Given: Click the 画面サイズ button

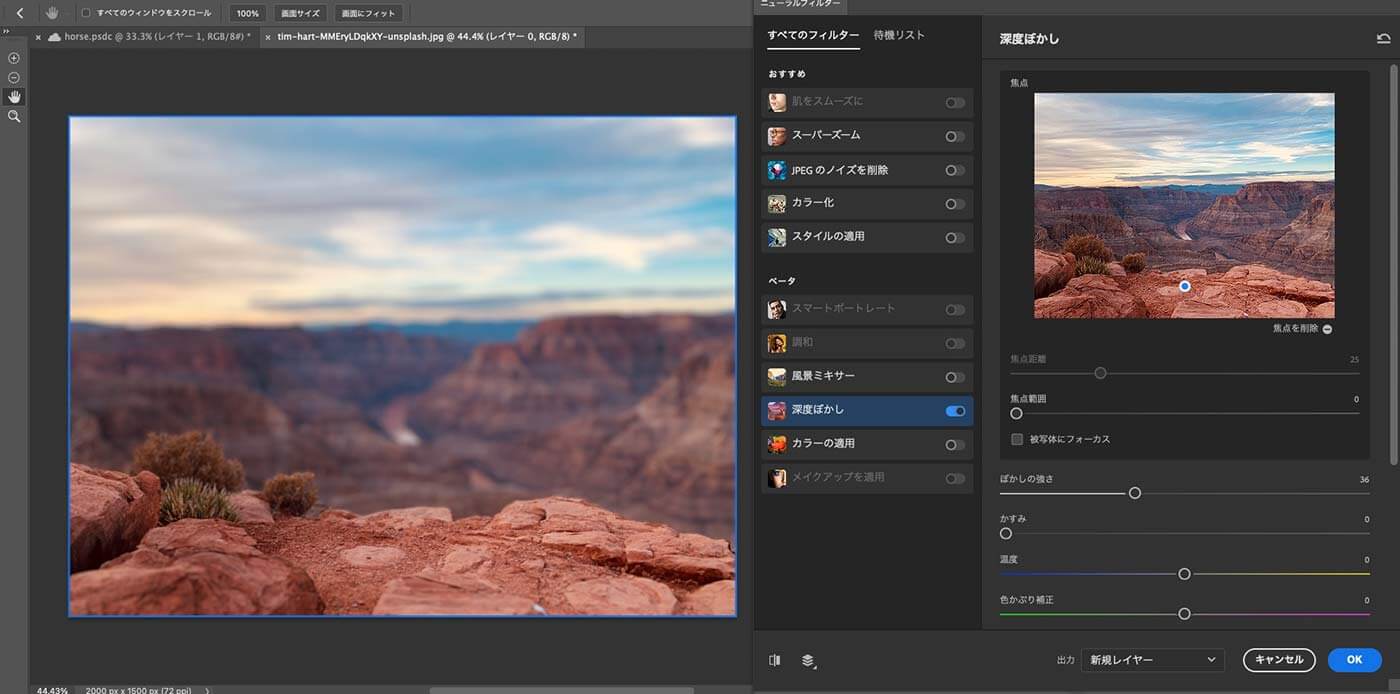Looking at the screenshot, I should pyautogui.click(x=300, y=13).
